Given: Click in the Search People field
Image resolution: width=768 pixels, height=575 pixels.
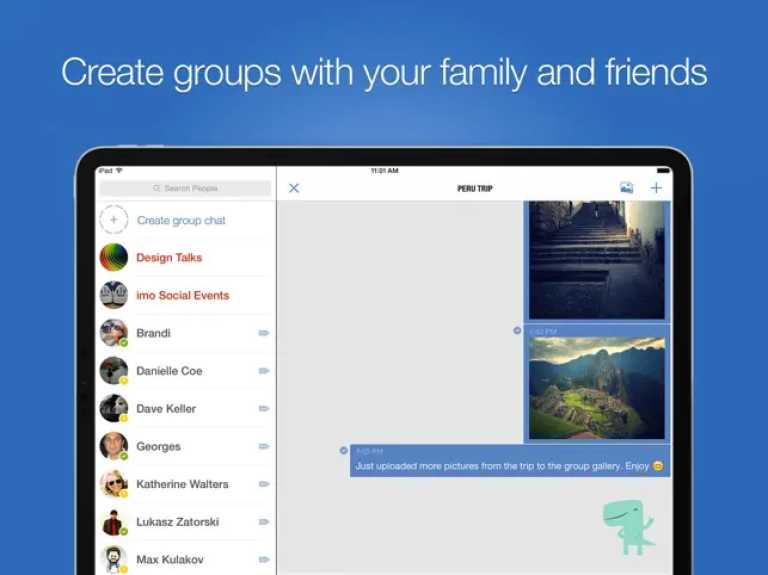Looking at the screenshot, I should 185,188.
